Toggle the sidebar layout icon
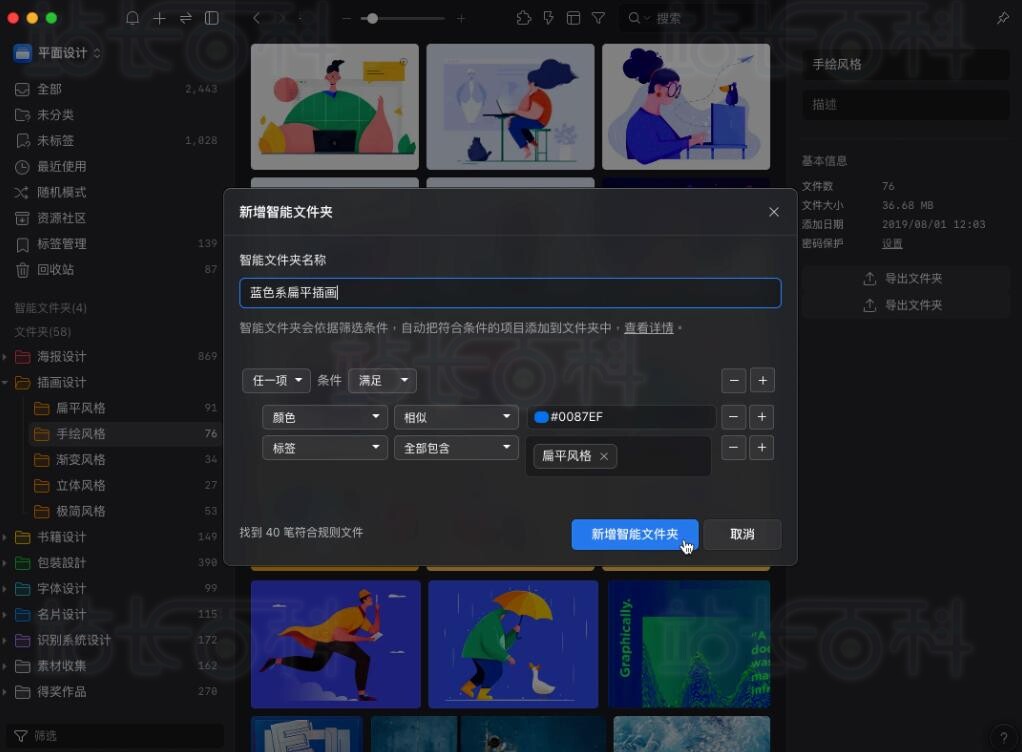The width and height of the screenshot is (1022, 752). pos(212,18)
